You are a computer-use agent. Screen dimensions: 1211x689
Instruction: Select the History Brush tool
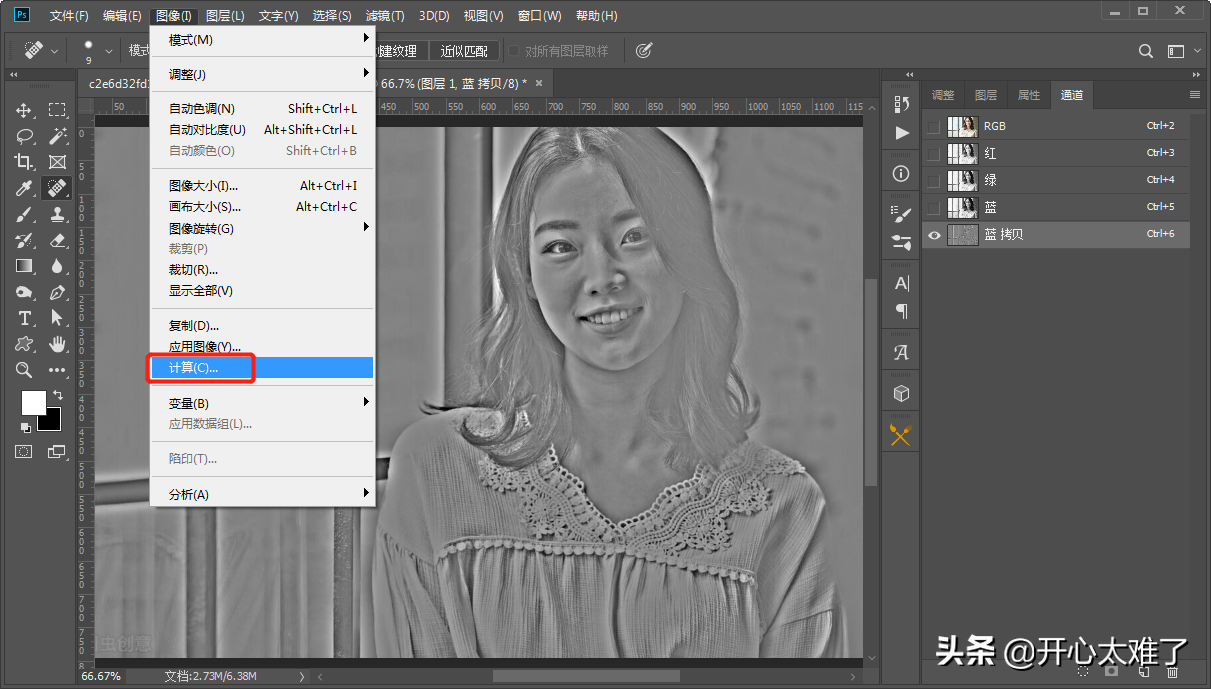click(24, 240)
